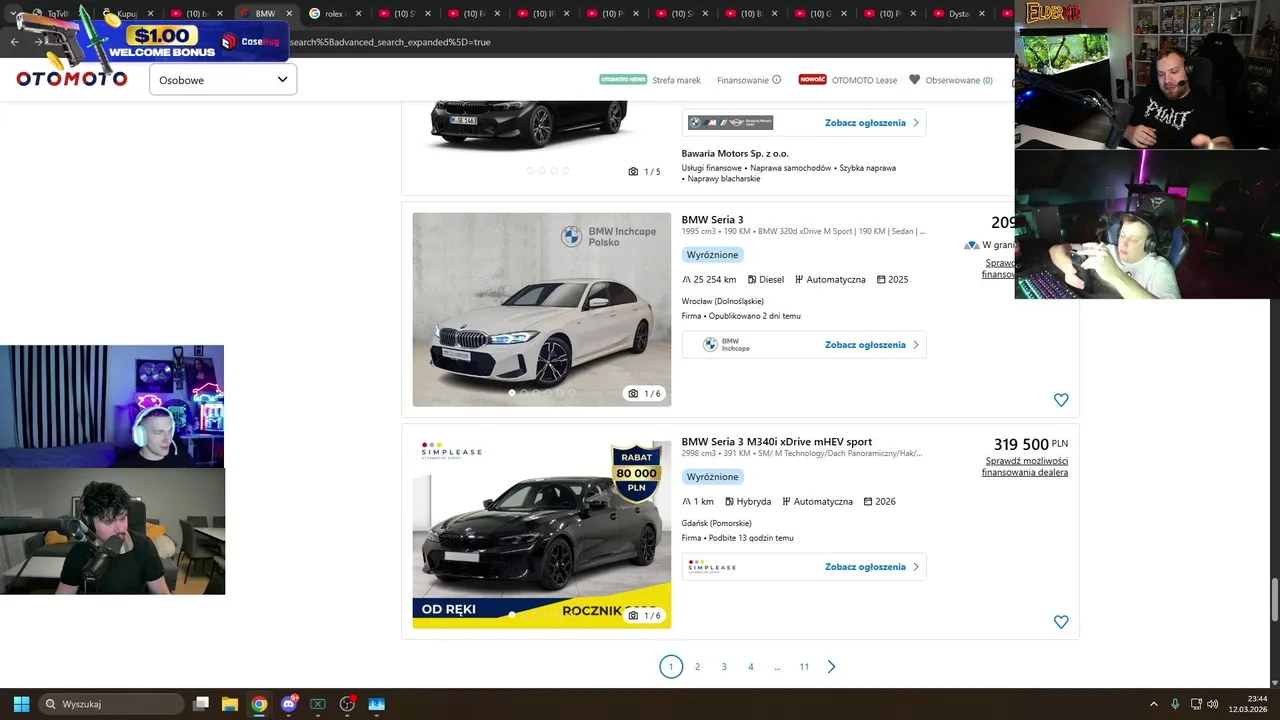The image size is (1280, 720).
Task: Open Strefa marek in the header
Action: click(x=677, y=80)
